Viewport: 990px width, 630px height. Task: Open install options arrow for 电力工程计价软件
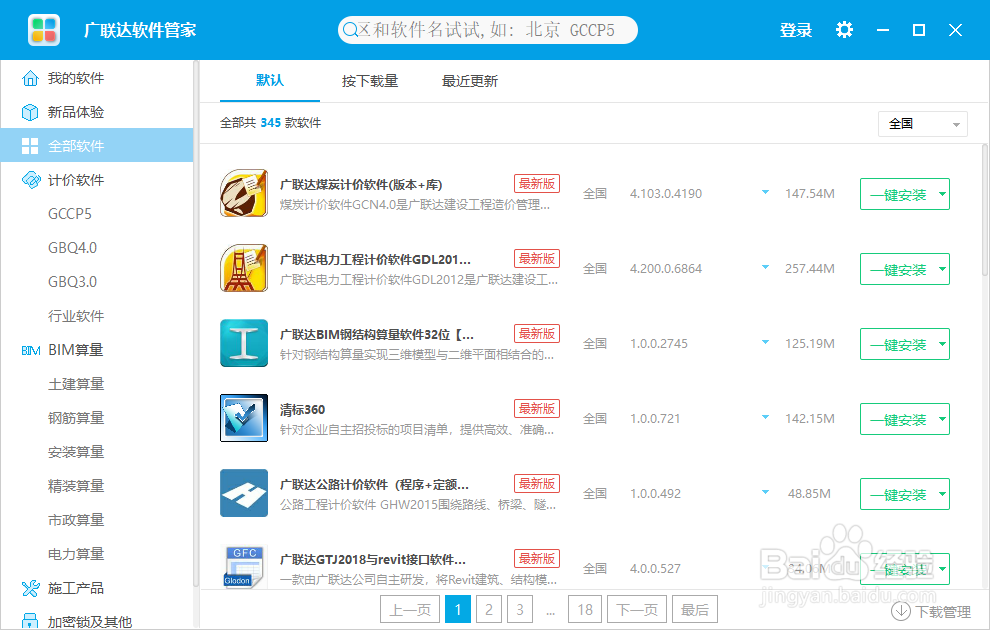pos(942,270)
